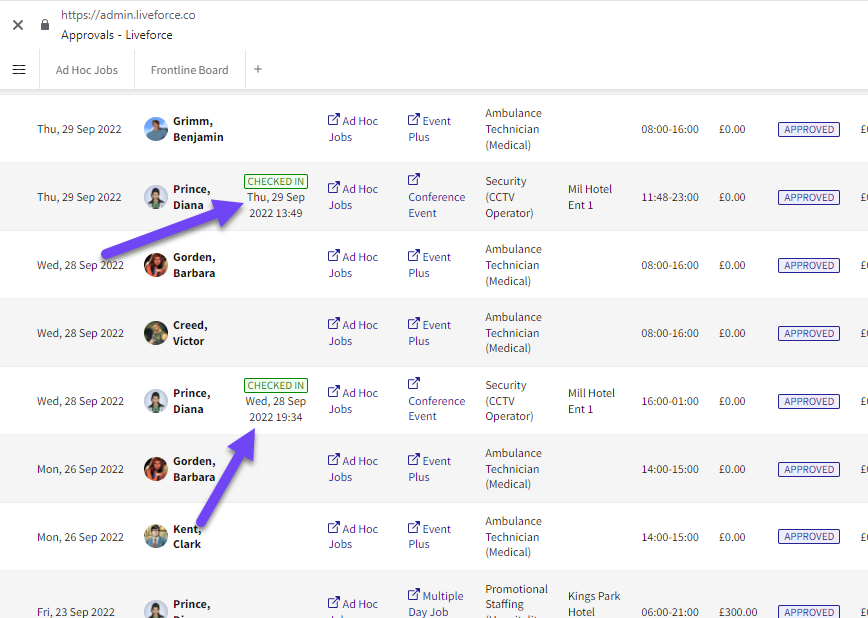Click Diana Prince avatar on 29 Sep row
The width and height of the screenshot is (868, 618).
[156, 197]
